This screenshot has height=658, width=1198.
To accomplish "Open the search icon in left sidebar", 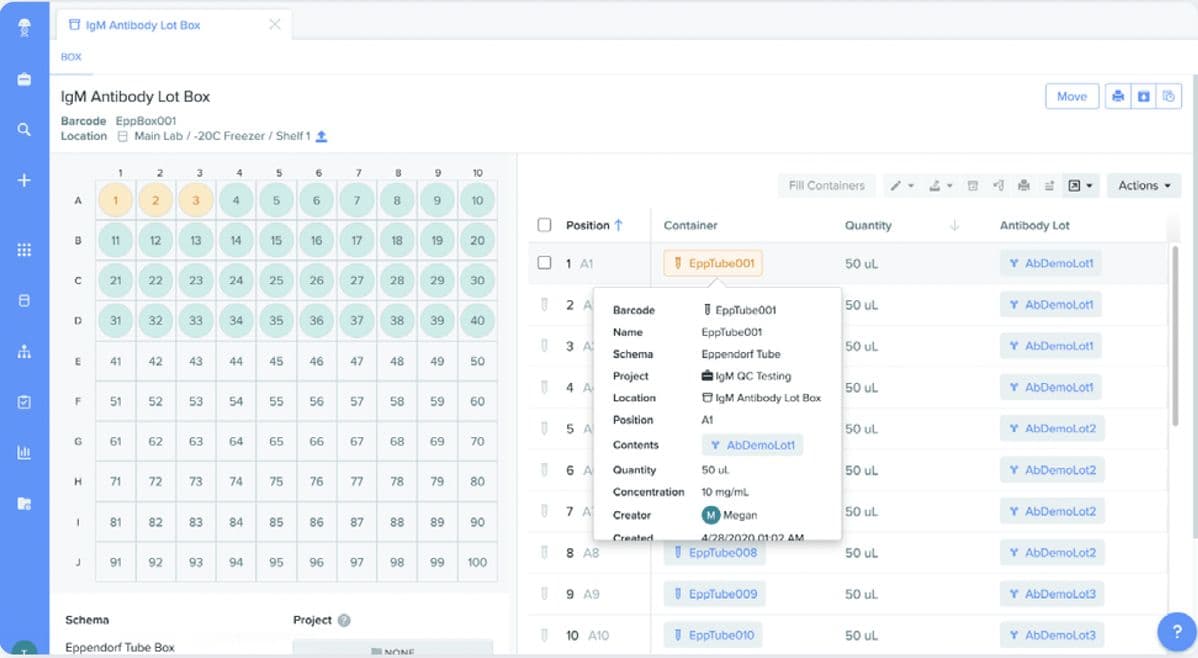I will click(24, 129).
